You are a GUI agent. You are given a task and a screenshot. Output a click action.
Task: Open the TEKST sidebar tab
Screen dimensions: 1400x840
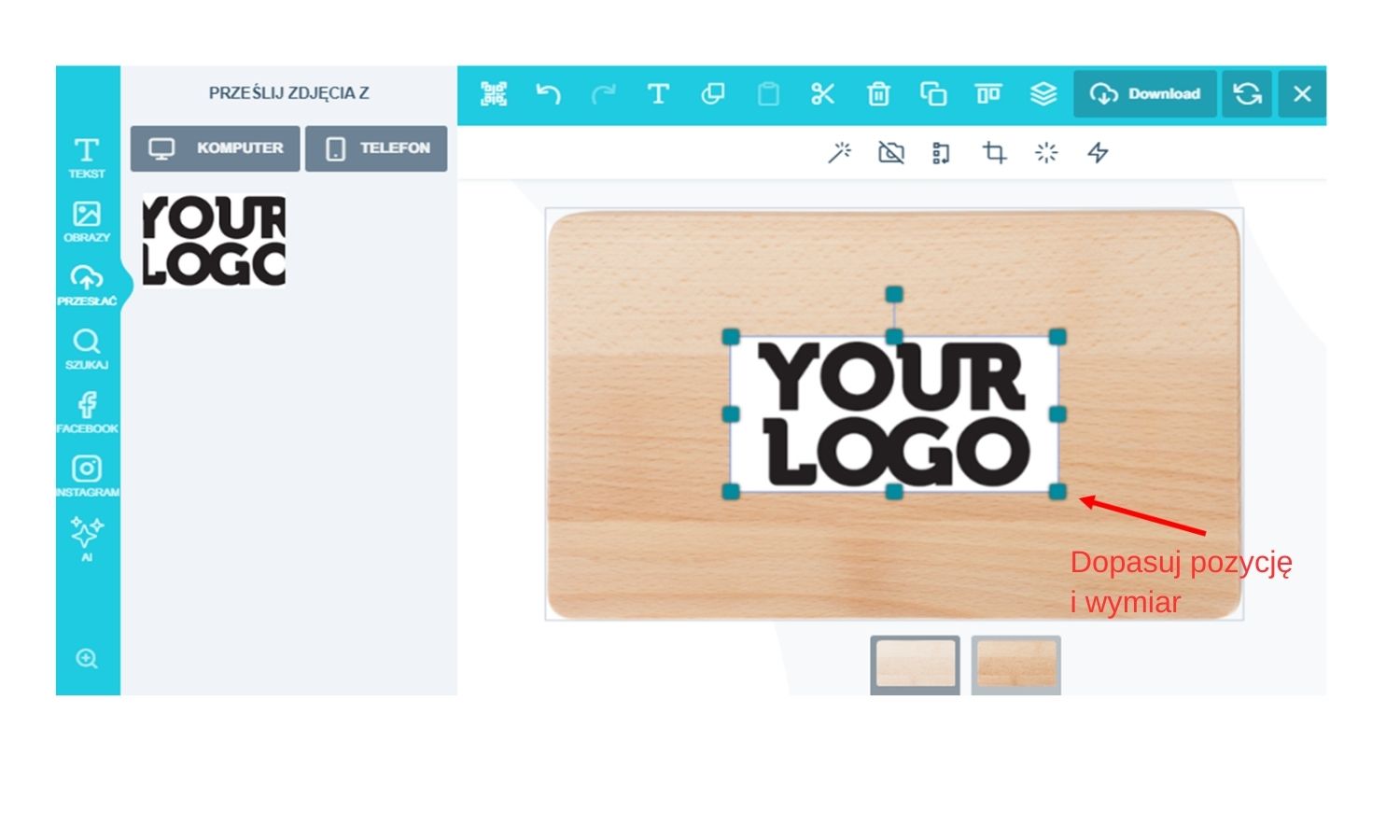[87, 158]
